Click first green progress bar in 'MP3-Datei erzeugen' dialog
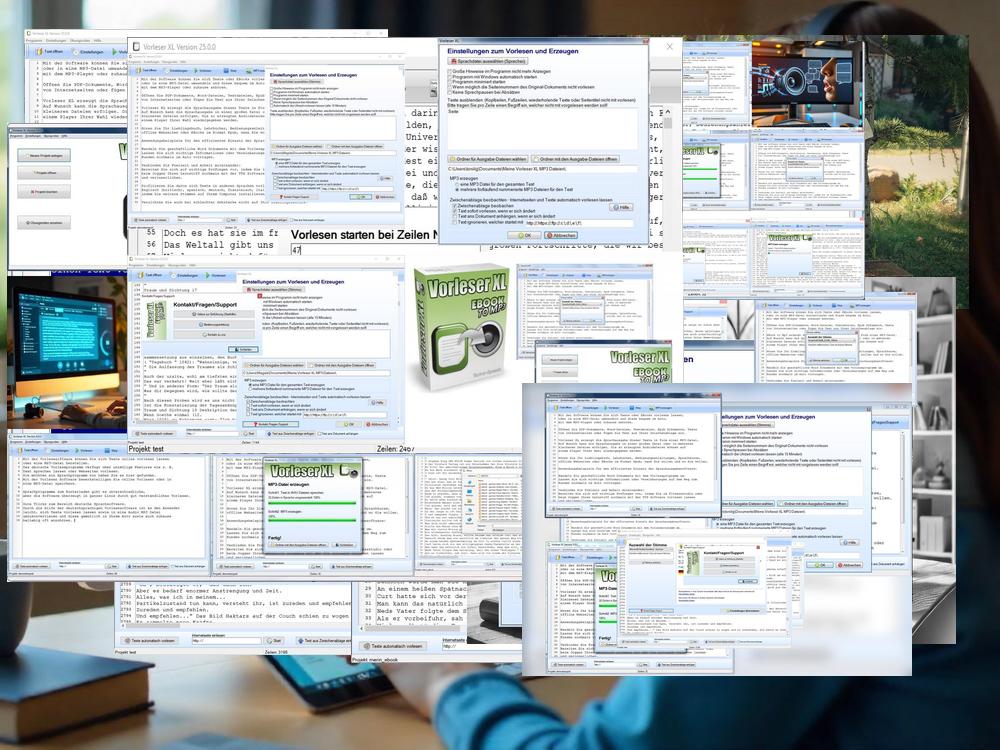Viewport: 1000px width, 750px height. (x=312, y=503)
